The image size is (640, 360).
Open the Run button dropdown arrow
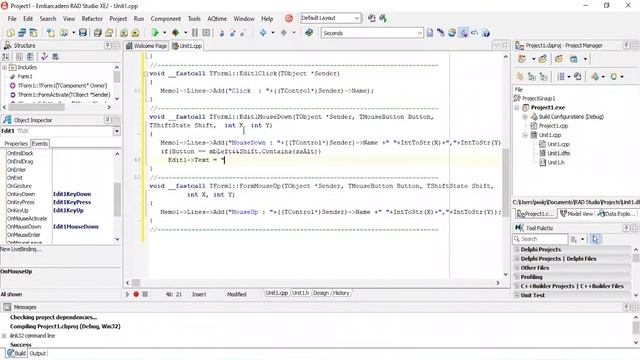(x=164, y=33)
